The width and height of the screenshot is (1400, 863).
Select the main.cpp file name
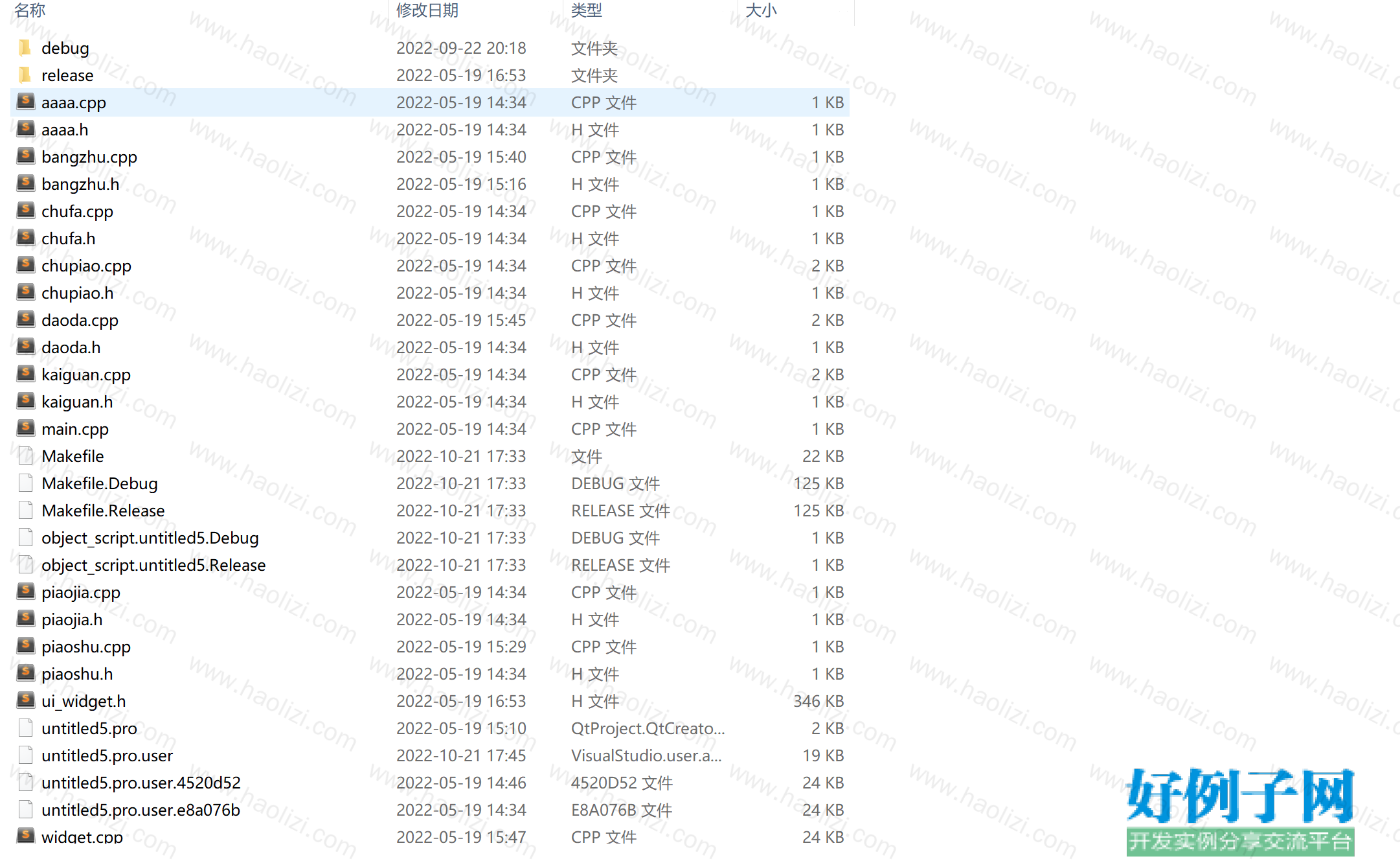point(75,429)
